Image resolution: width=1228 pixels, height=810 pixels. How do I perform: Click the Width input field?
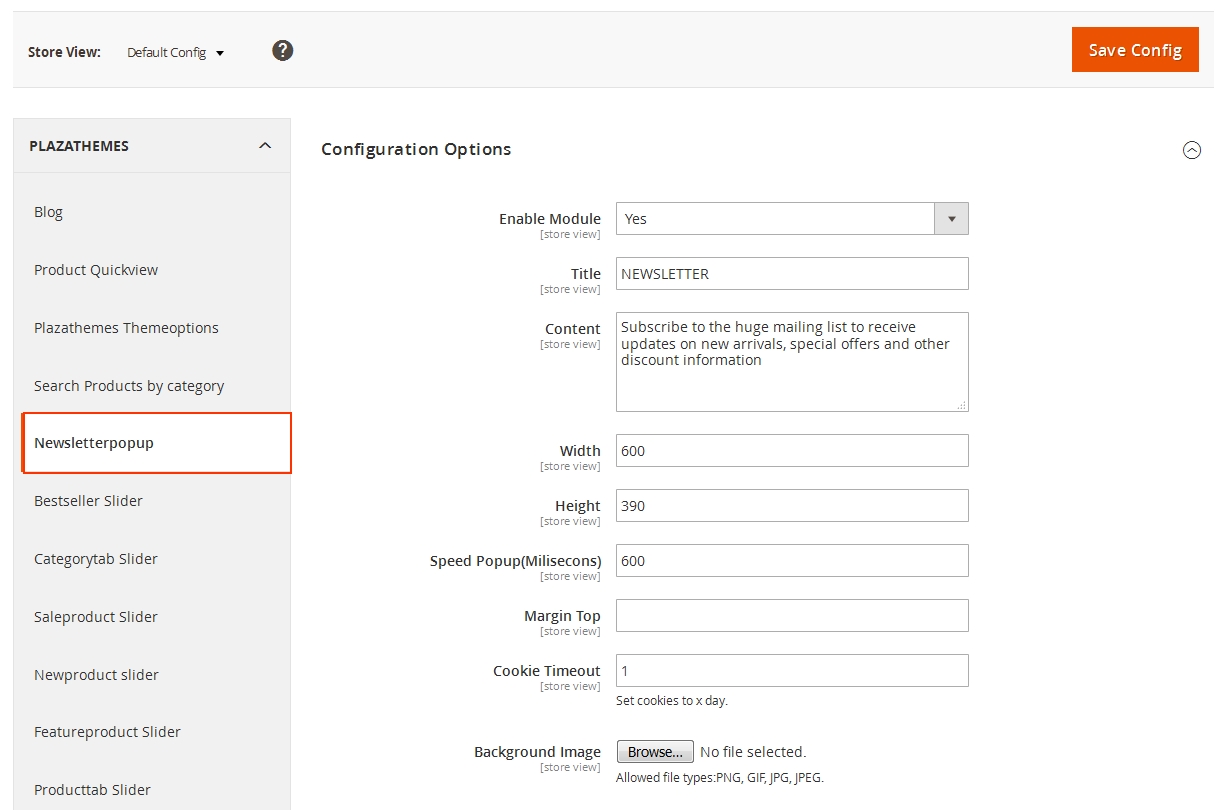791,451
